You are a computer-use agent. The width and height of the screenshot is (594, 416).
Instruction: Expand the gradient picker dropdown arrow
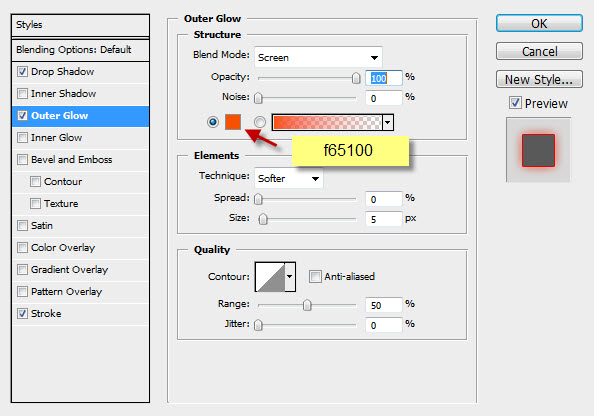click(x=388, y=122)
